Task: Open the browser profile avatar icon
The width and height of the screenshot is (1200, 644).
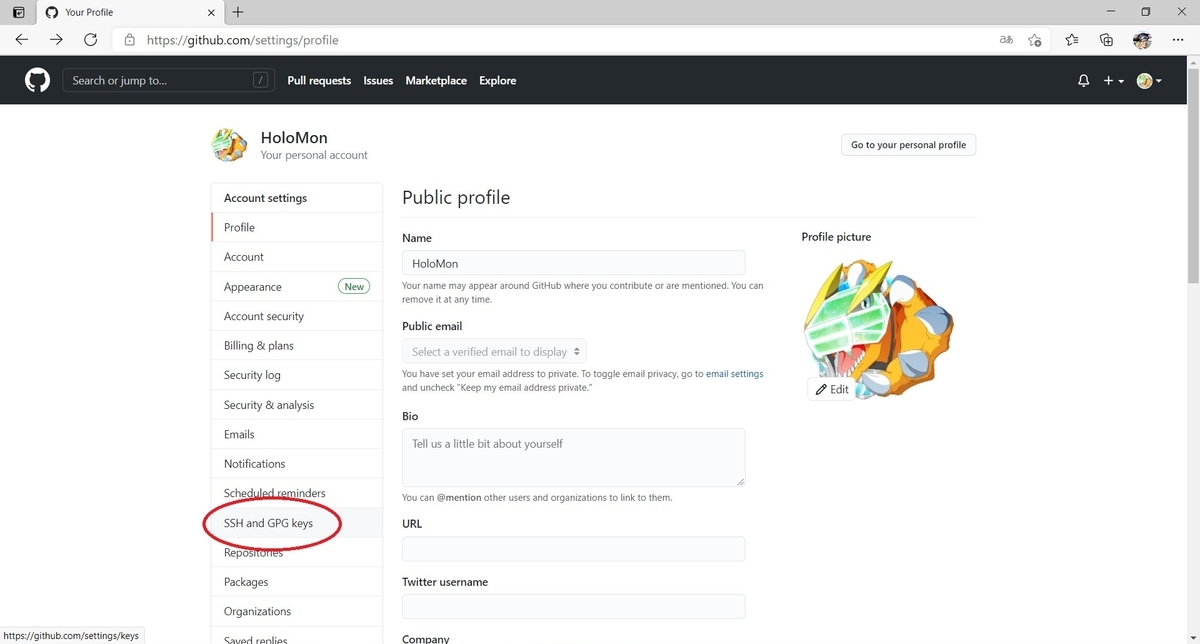Action: pos(1142,40)
